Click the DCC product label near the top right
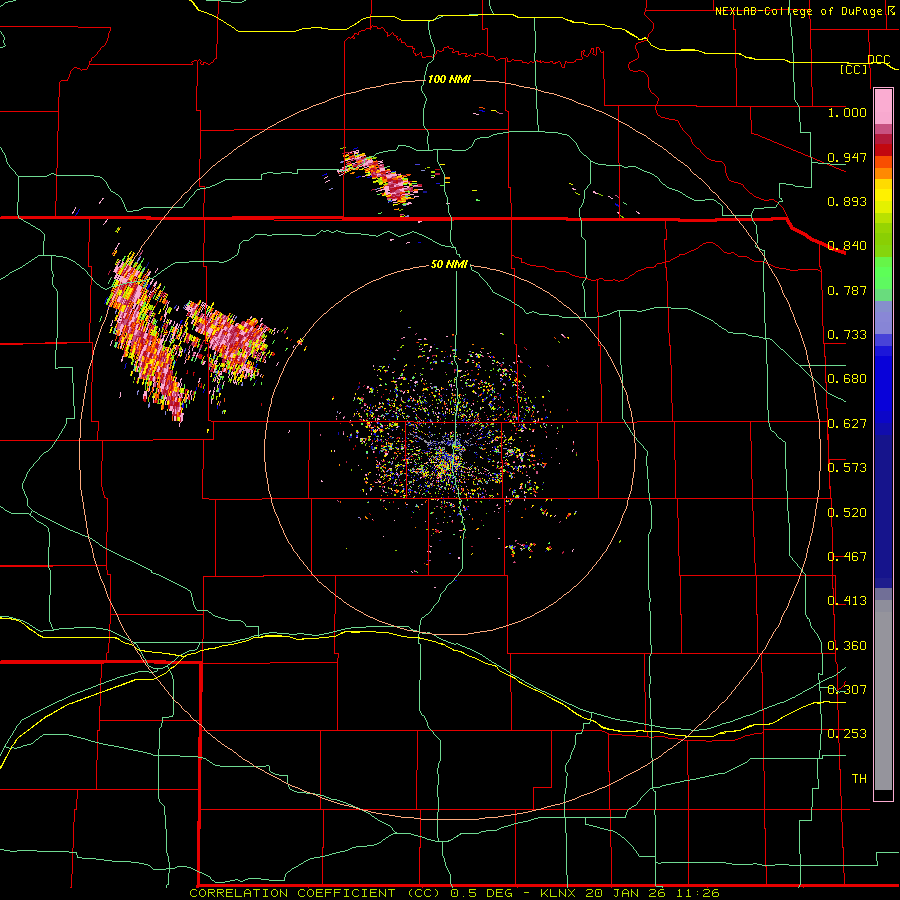Image resolution: width=900 pixels, height=900 pixels. 879,60
